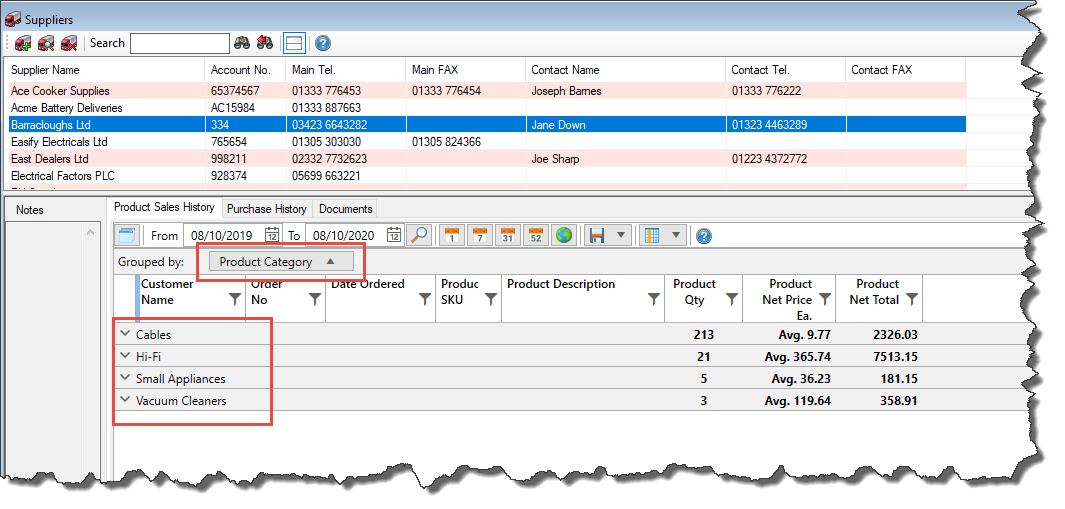Click the Product Qty column filter icon
The image size is (1065, 509).
732,299
